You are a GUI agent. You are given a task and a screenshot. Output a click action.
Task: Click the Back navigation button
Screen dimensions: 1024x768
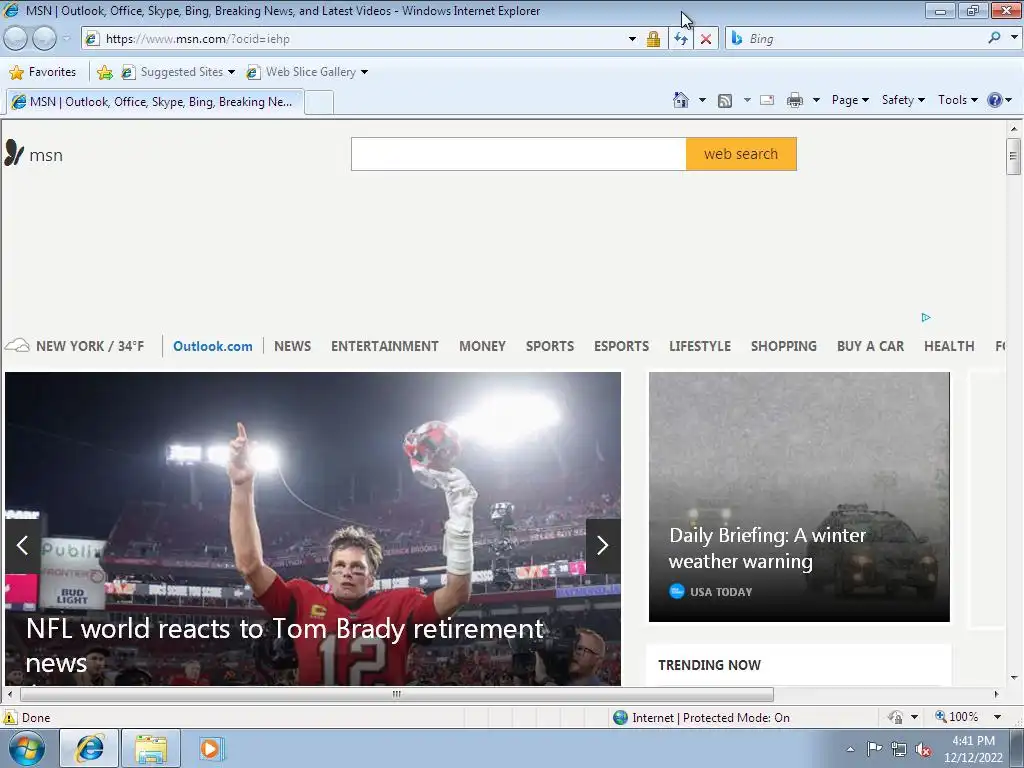pyautogui.click(x=16, y=39)
